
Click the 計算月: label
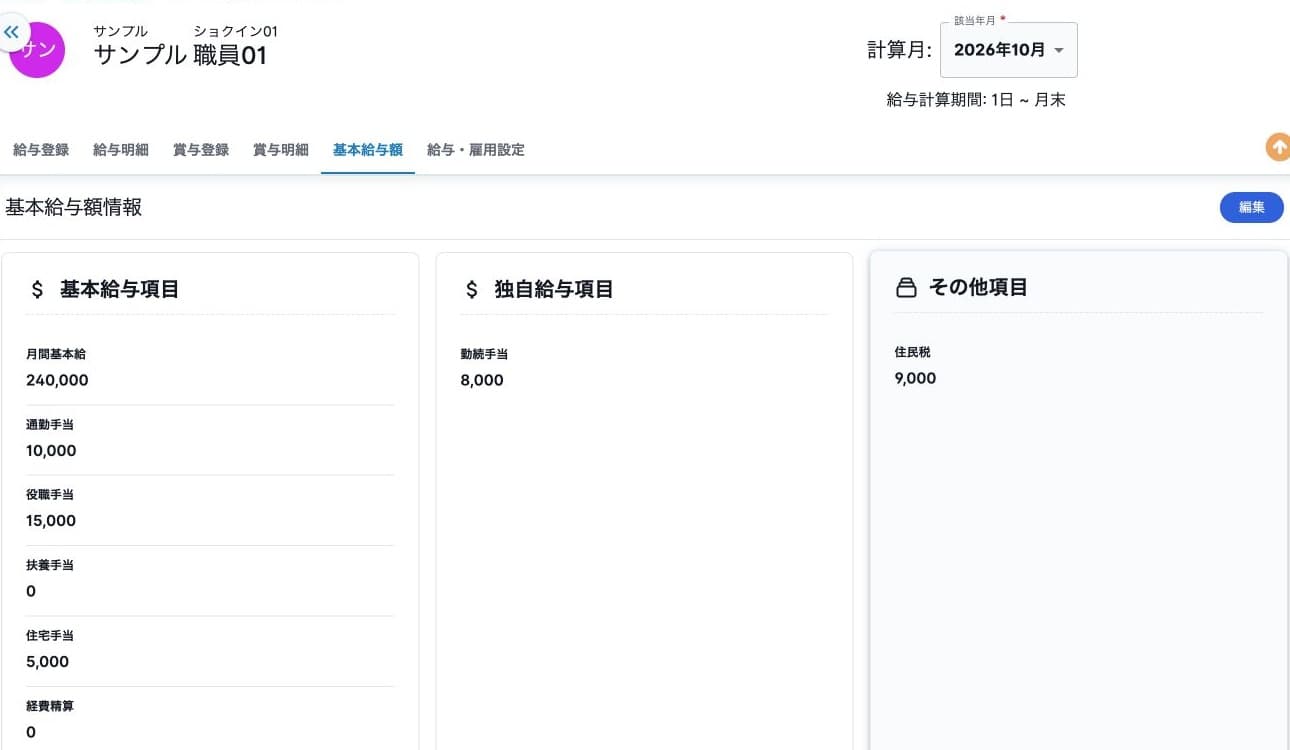coord(899,50)
